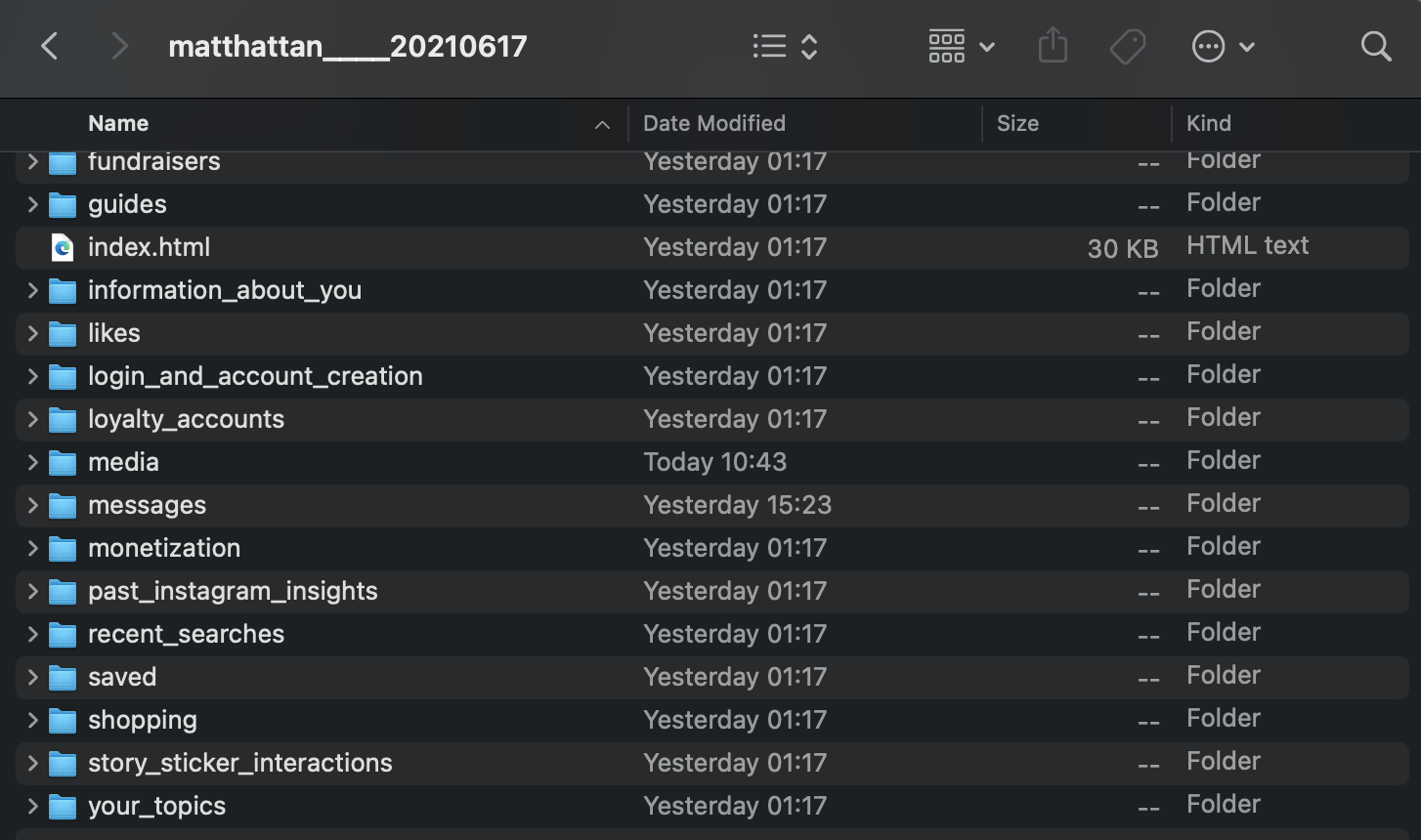Sort by the Kind column

tap(1209, 123)
